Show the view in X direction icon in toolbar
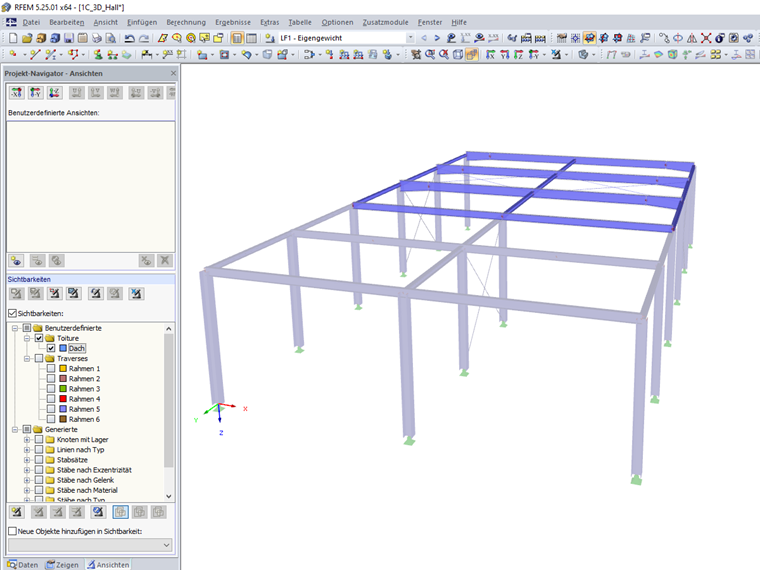The width and height of the screenshot is (760, 570). click(491, 54)
